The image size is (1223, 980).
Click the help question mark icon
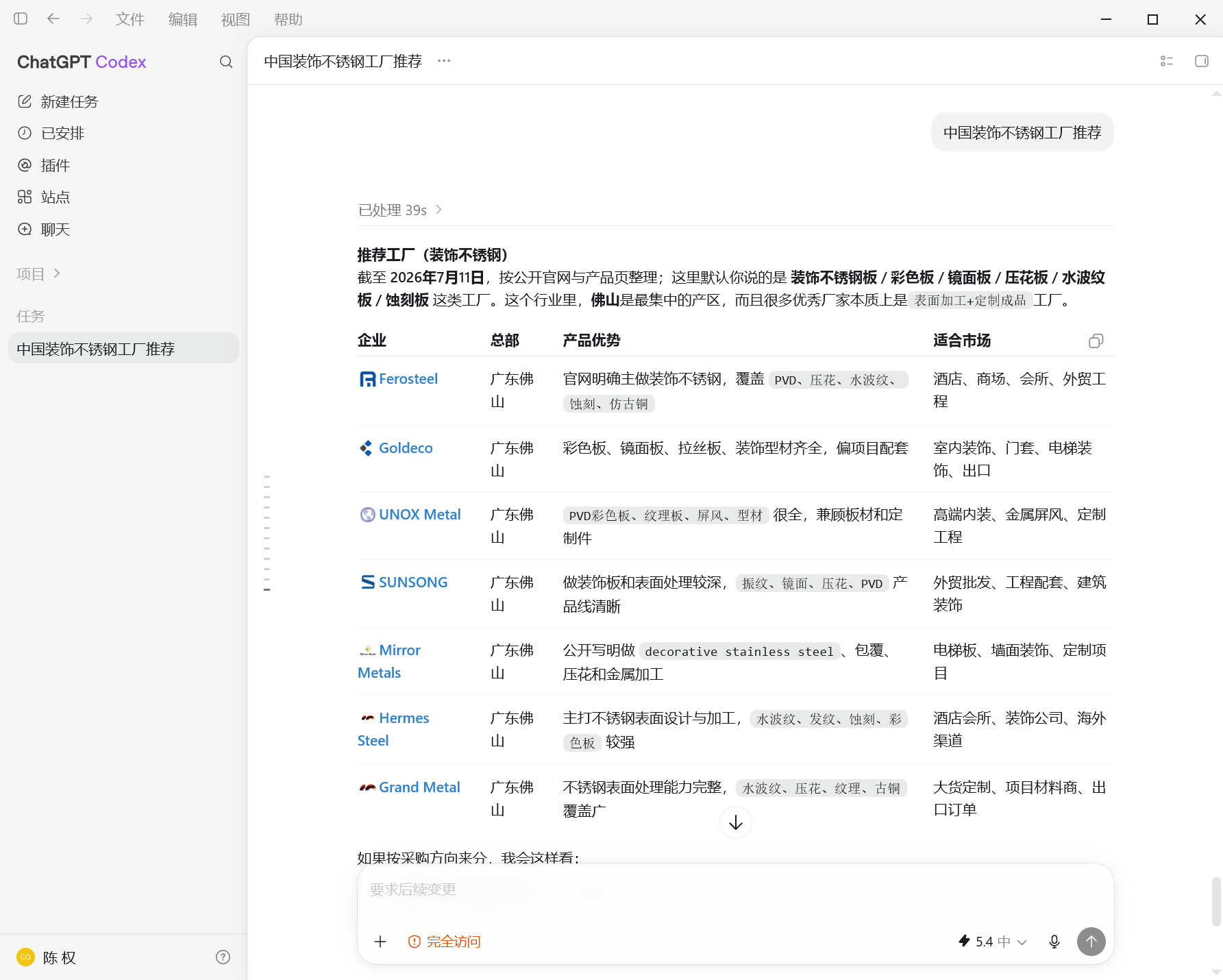[223, 957]
